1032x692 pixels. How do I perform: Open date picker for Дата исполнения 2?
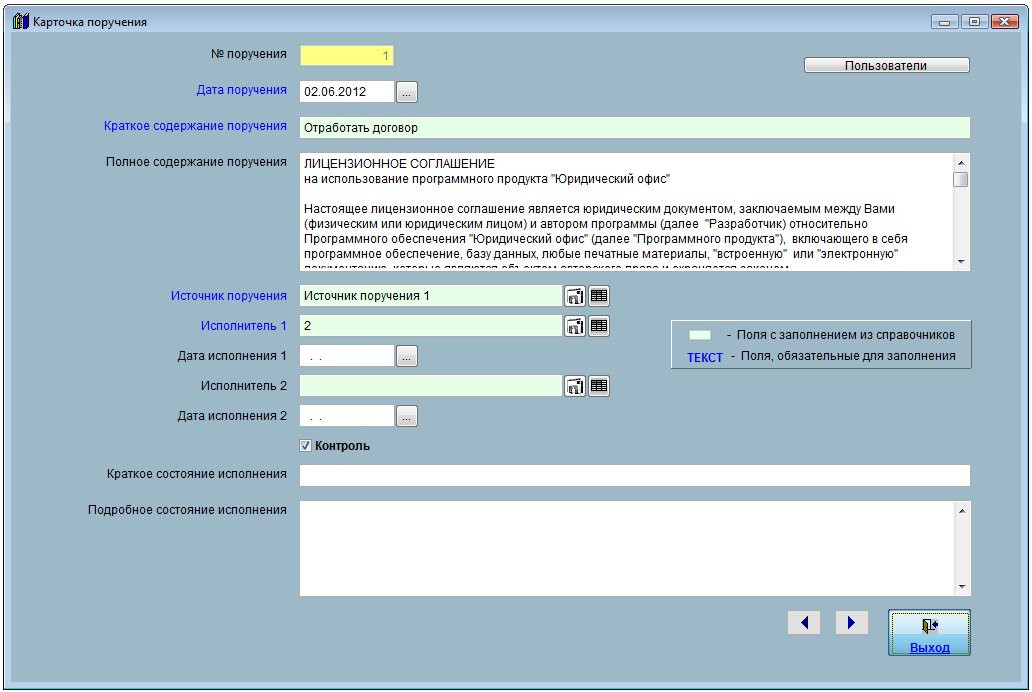(x=407, y=416)
